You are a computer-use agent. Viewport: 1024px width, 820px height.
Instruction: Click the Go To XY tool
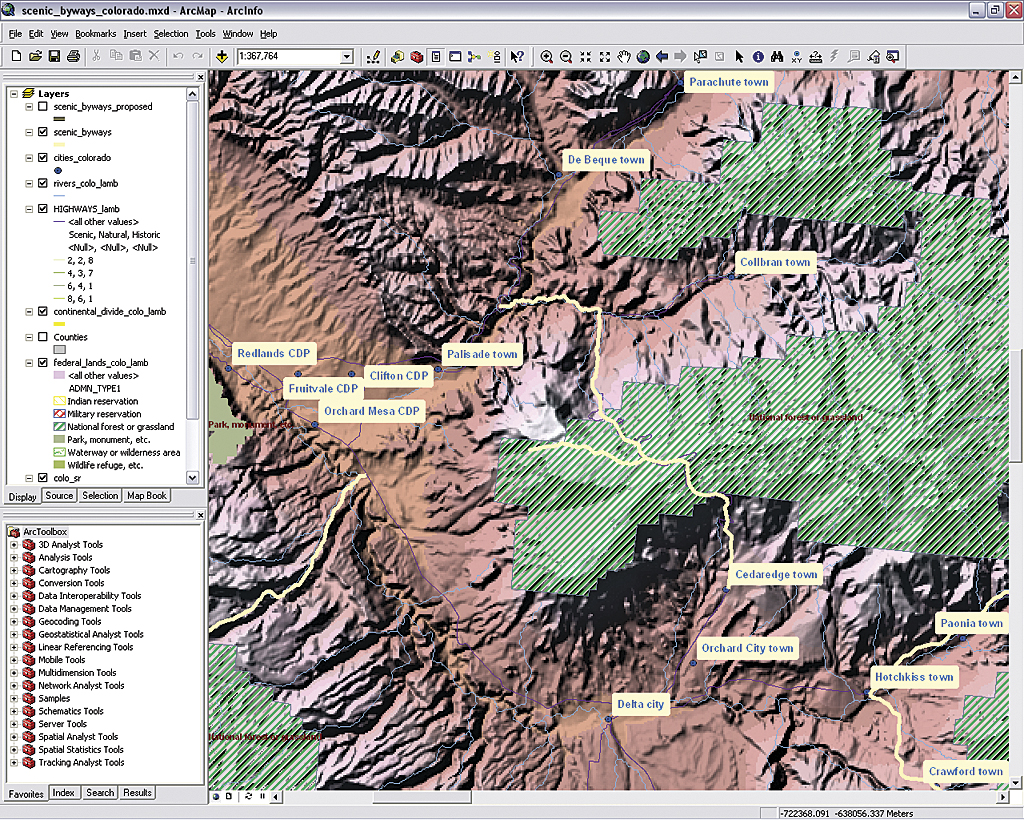tap(796, 57)
